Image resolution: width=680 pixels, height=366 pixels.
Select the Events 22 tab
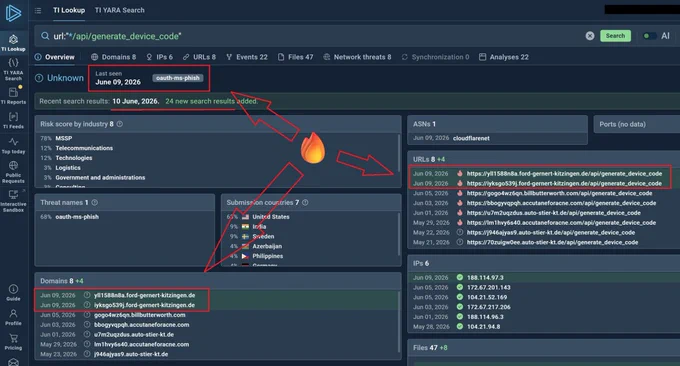point(247,57)
